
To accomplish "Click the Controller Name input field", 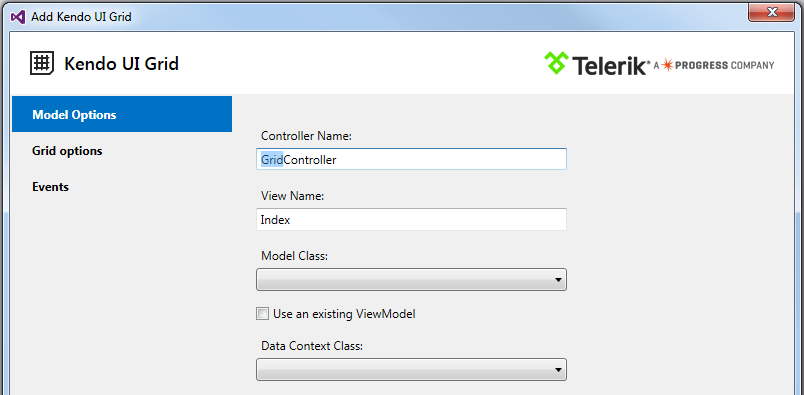I will click(x=411, y=160).
